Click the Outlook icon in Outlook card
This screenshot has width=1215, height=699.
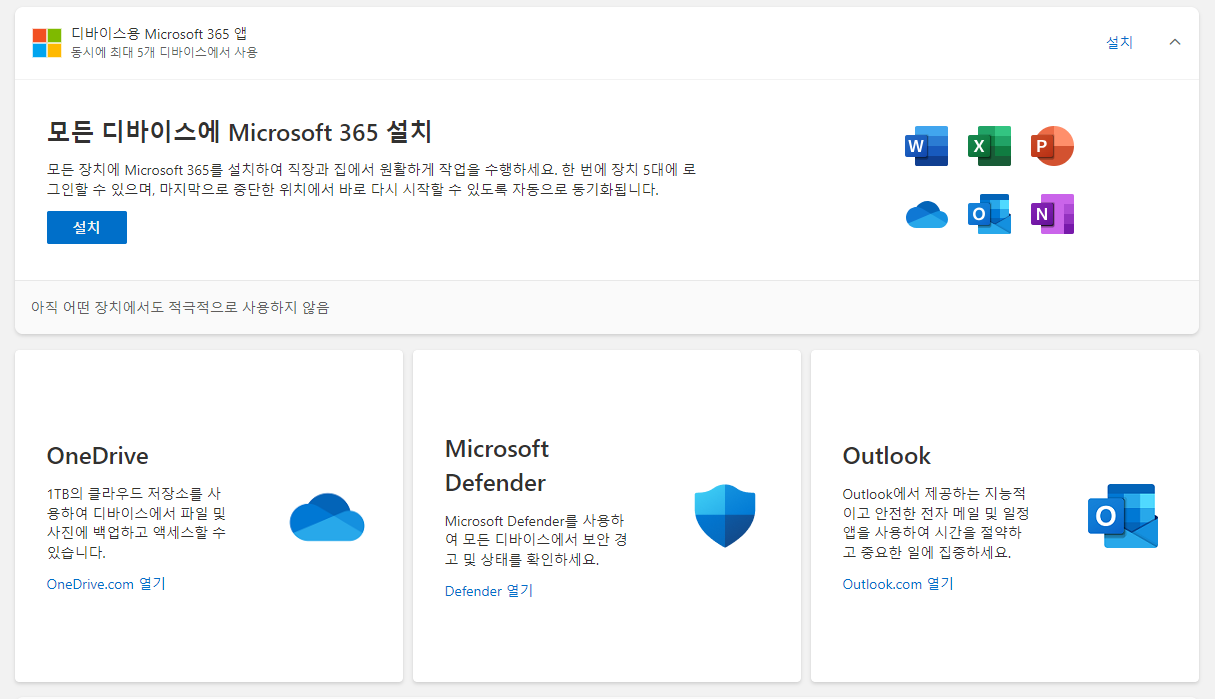[x=1123, y=516]
